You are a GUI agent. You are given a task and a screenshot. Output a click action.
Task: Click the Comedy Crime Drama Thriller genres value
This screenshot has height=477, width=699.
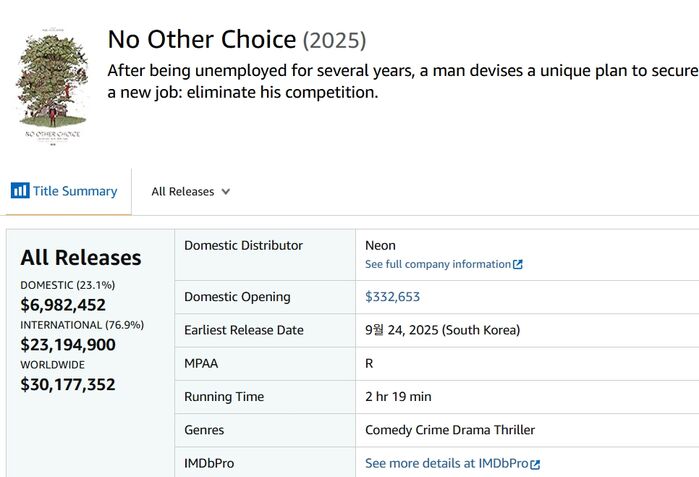450,430
